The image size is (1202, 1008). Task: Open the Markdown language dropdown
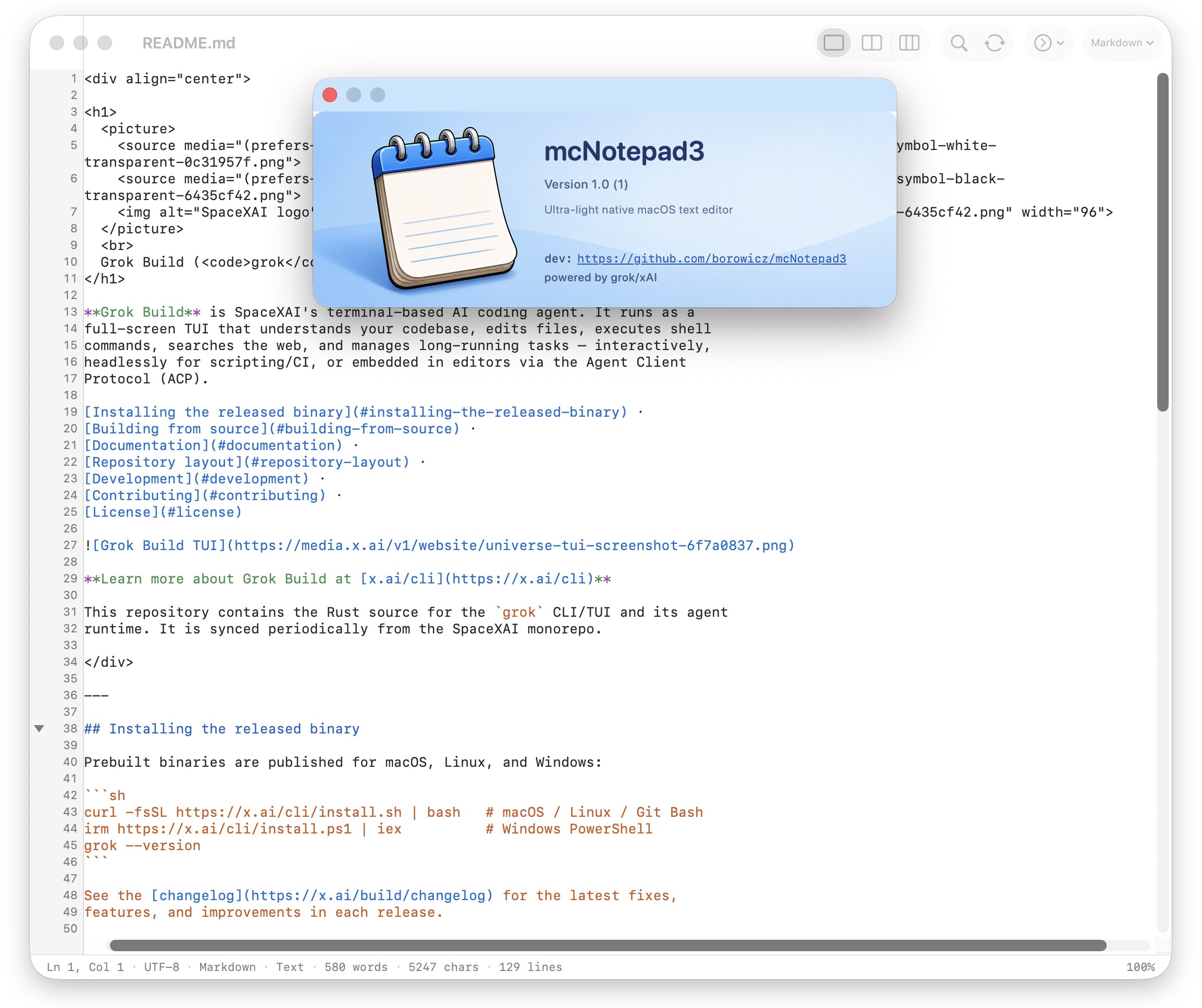(x=1121, y=43)
